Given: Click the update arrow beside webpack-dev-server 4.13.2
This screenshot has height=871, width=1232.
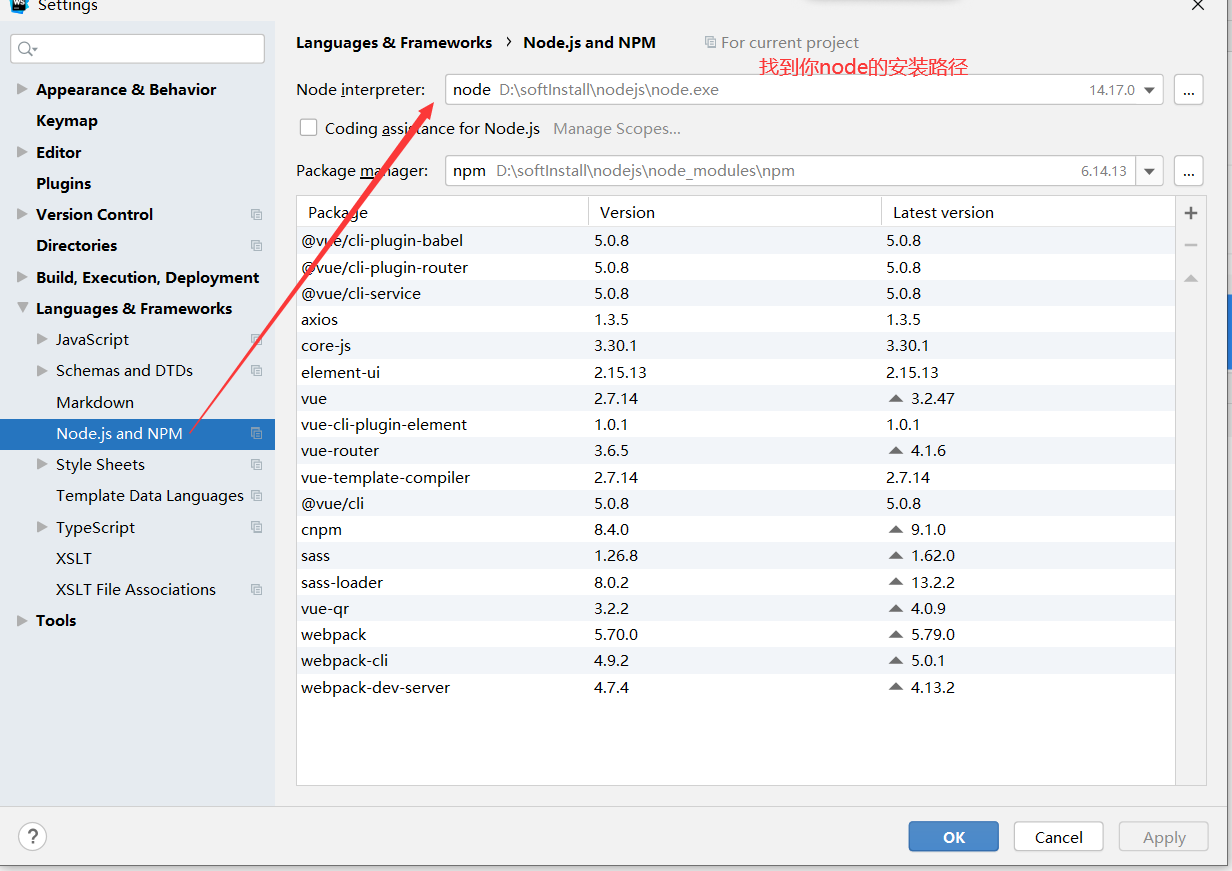Looking at the screenshot, I should (895, 687).
